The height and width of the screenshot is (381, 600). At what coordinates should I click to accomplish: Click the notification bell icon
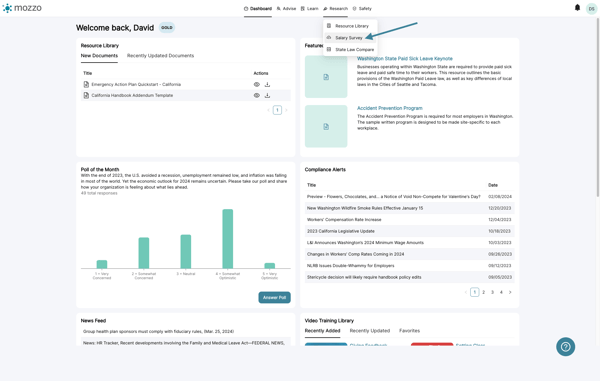click(577, 8)
